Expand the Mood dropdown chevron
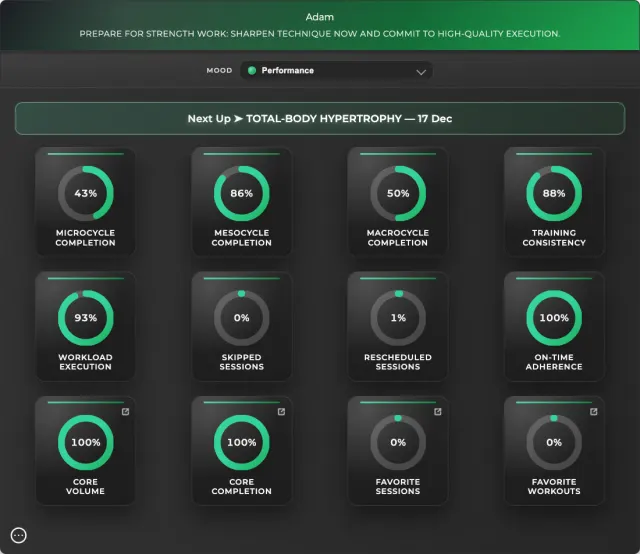 point(421,72)
